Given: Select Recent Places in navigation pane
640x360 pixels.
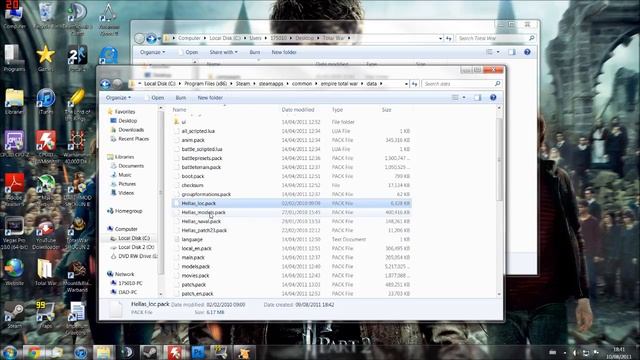Looking at the screenshot, I should click(133, 139).
